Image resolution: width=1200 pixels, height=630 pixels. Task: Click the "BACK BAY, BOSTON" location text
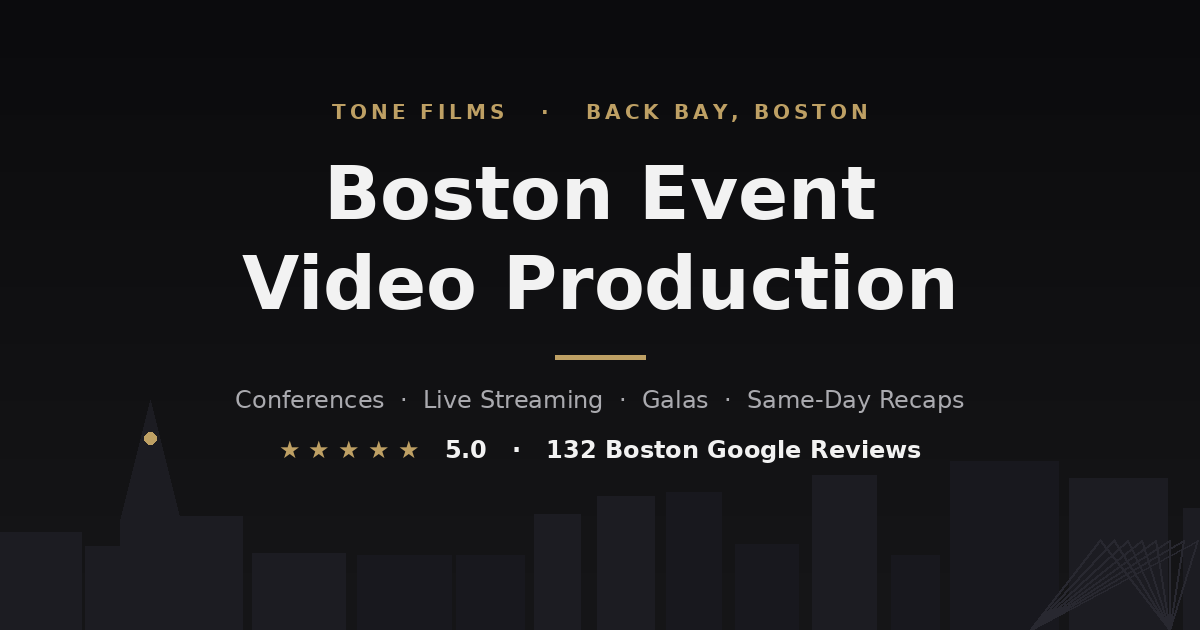pyautogui.click(x=728, y=112)
